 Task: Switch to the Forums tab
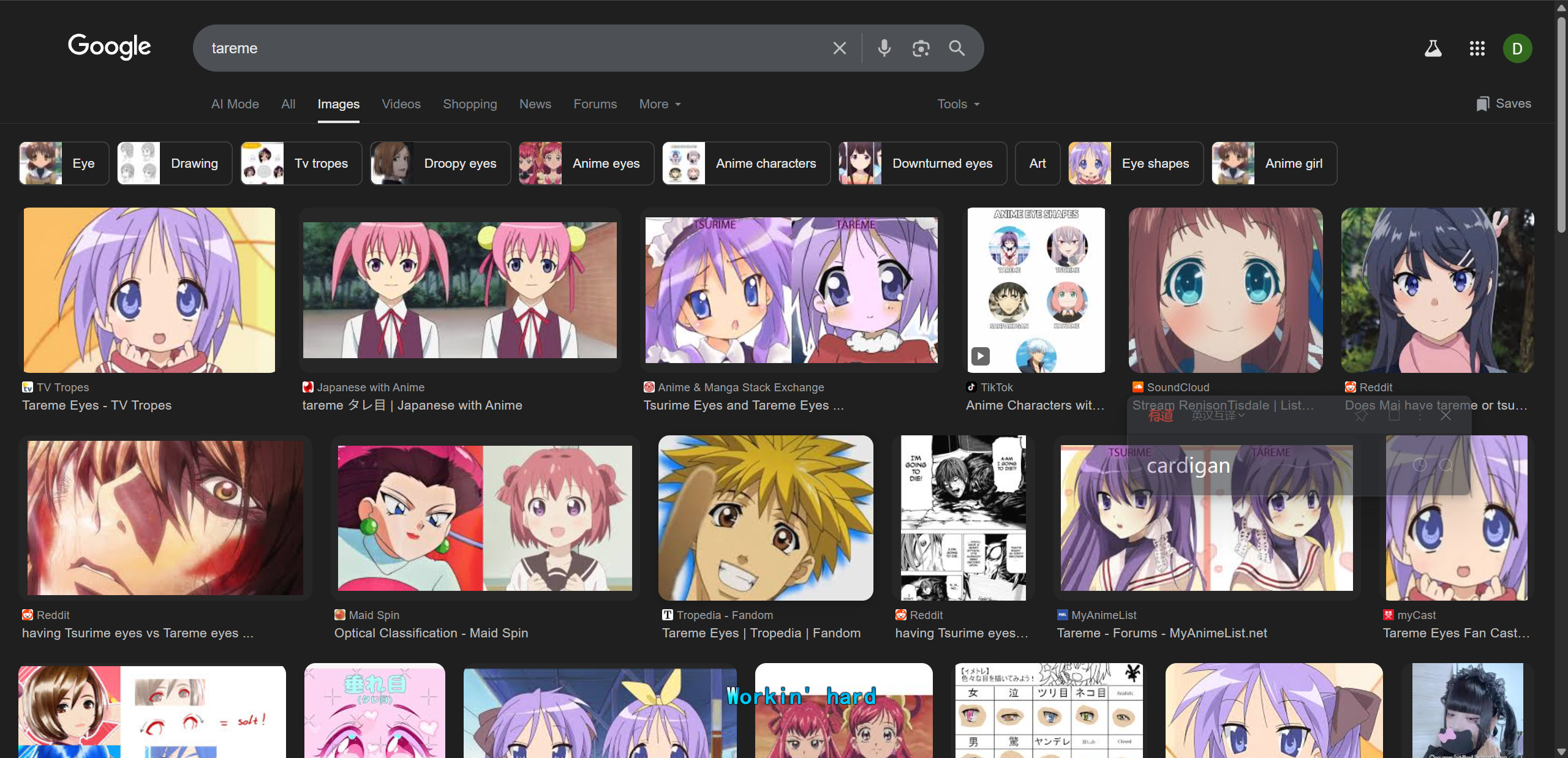click(x=595, y=104)
